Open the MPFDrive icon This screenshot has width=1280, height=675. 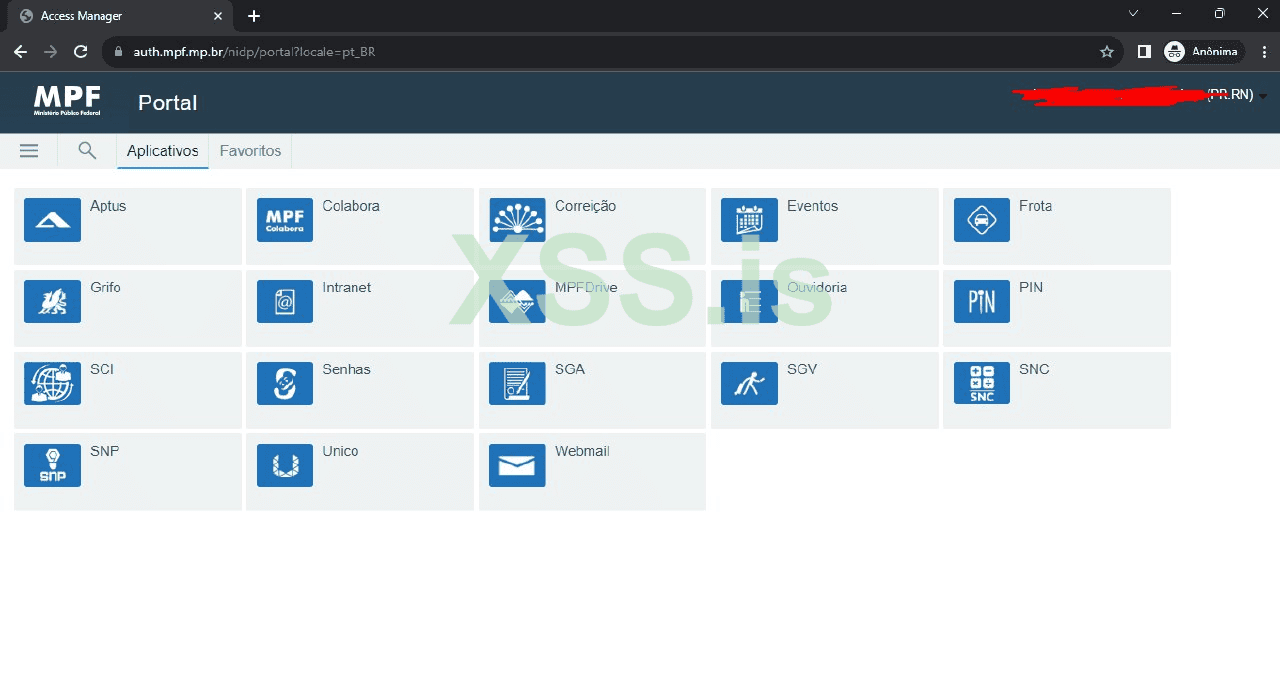517,301
